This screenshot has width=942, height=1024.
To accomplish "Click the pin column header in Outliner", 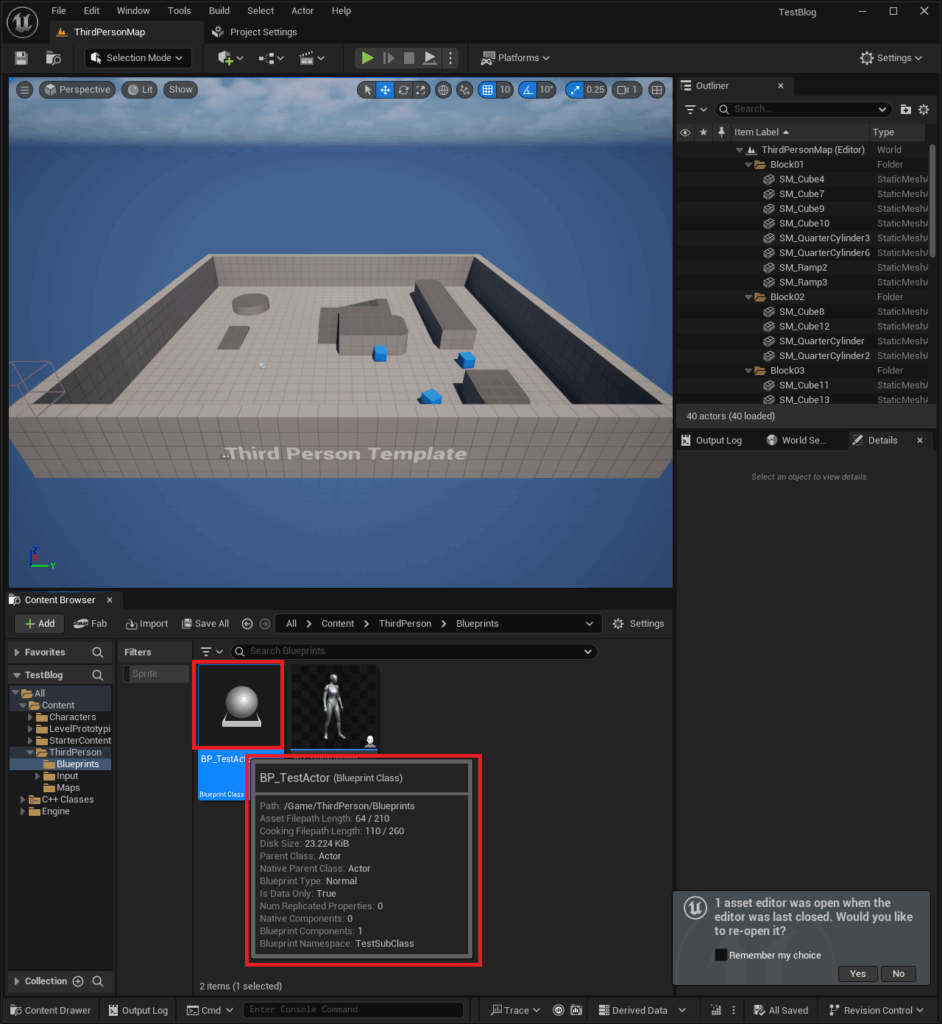I will point(721,133).
